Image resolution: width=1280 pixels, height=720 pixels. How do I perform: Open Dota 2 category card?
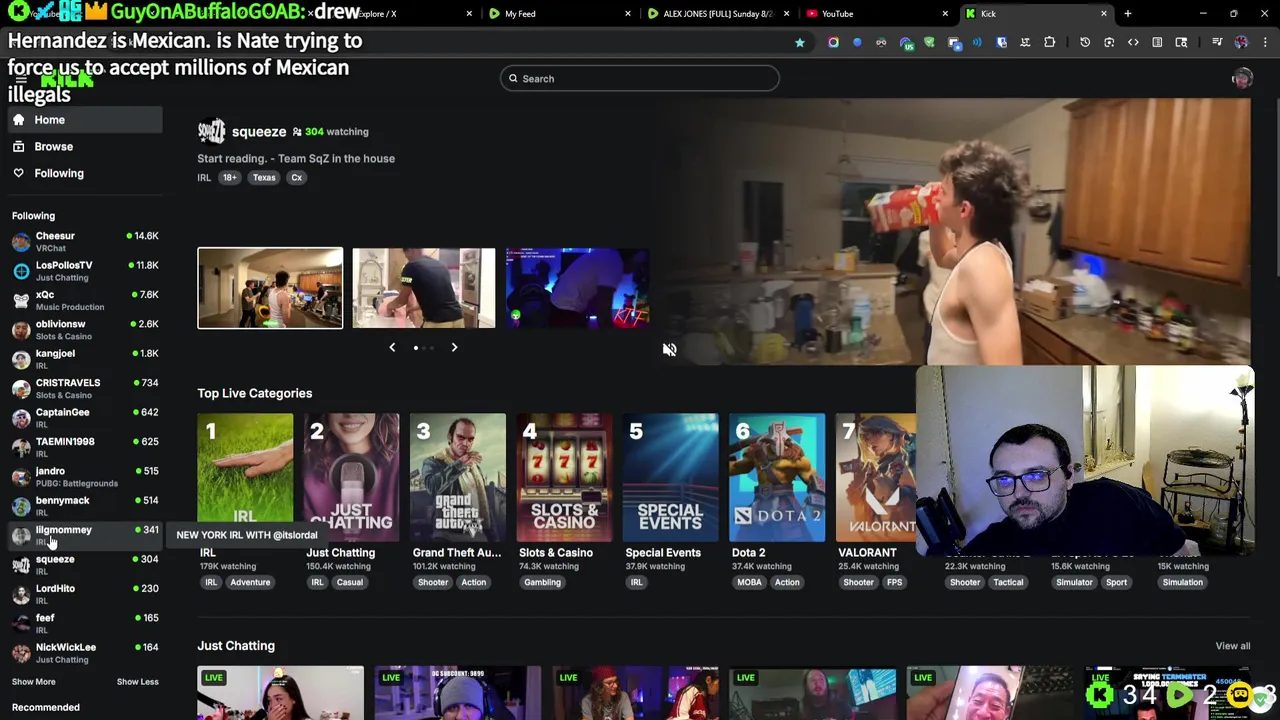point(777,477)
